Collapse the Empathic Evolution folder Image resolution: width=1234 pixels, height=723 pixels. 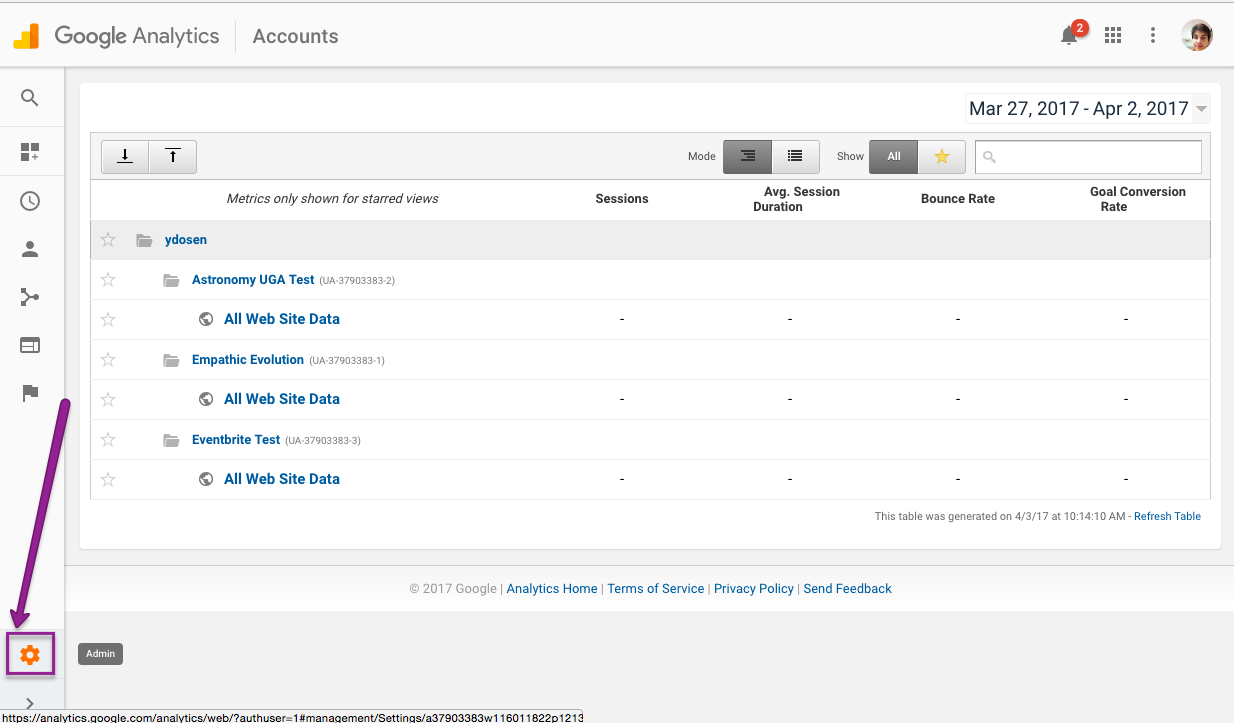(171, 360)
